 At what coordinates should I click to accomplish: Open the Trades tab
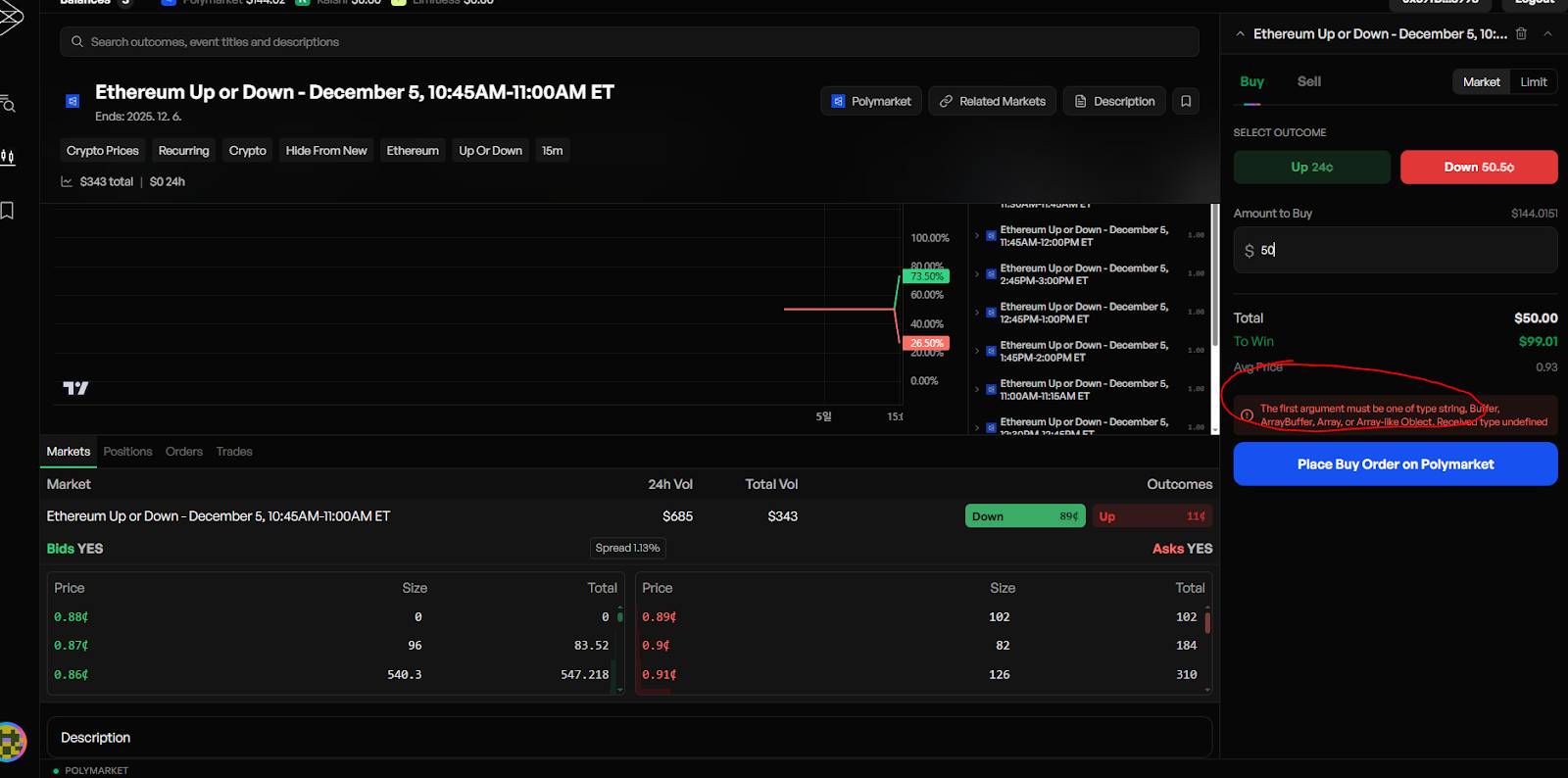234,452
